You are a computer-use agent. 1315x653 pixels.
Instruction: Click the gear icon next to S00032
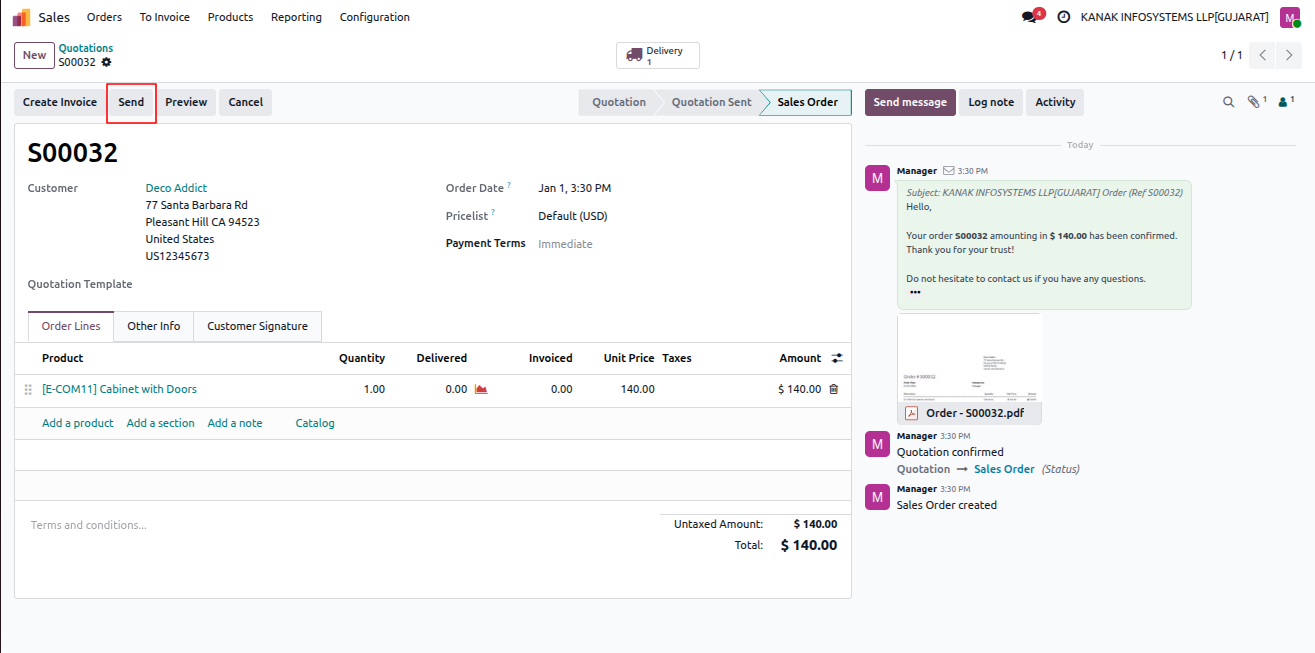coord(106,62)
